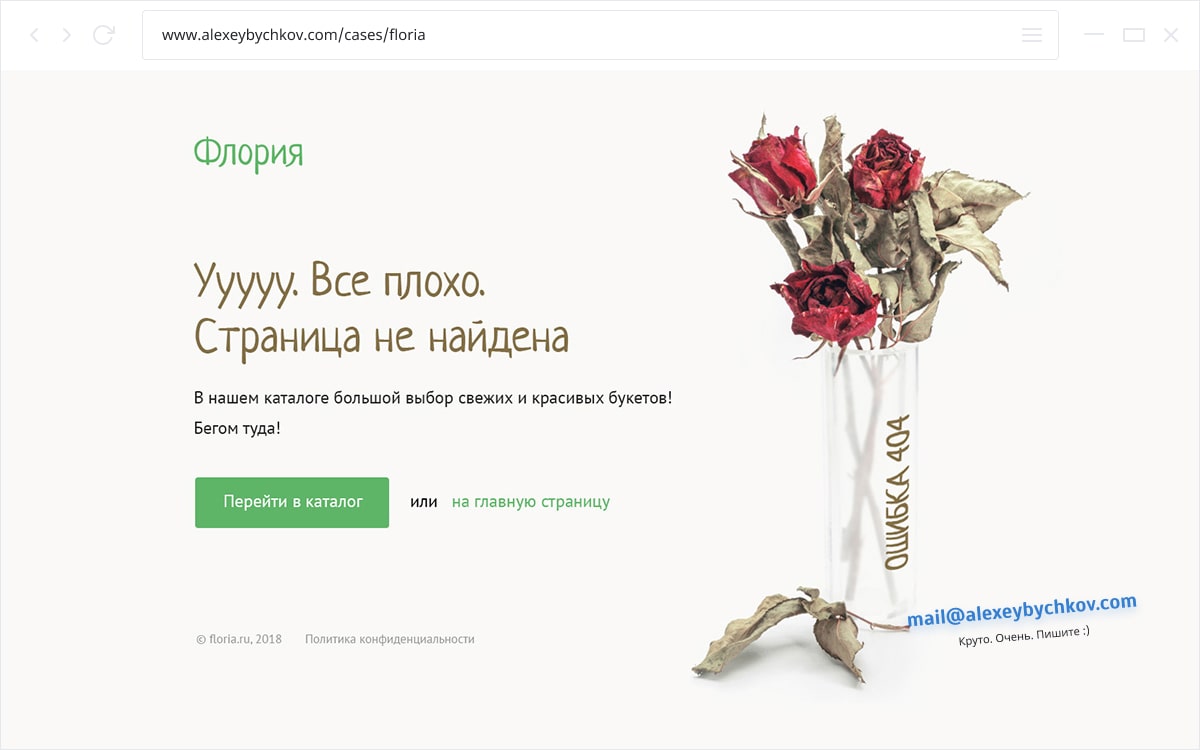The height and width of the screenshot is (750, 1200).
Task: Click the Страница не найдена heading
Action: (x=381, y=337)
